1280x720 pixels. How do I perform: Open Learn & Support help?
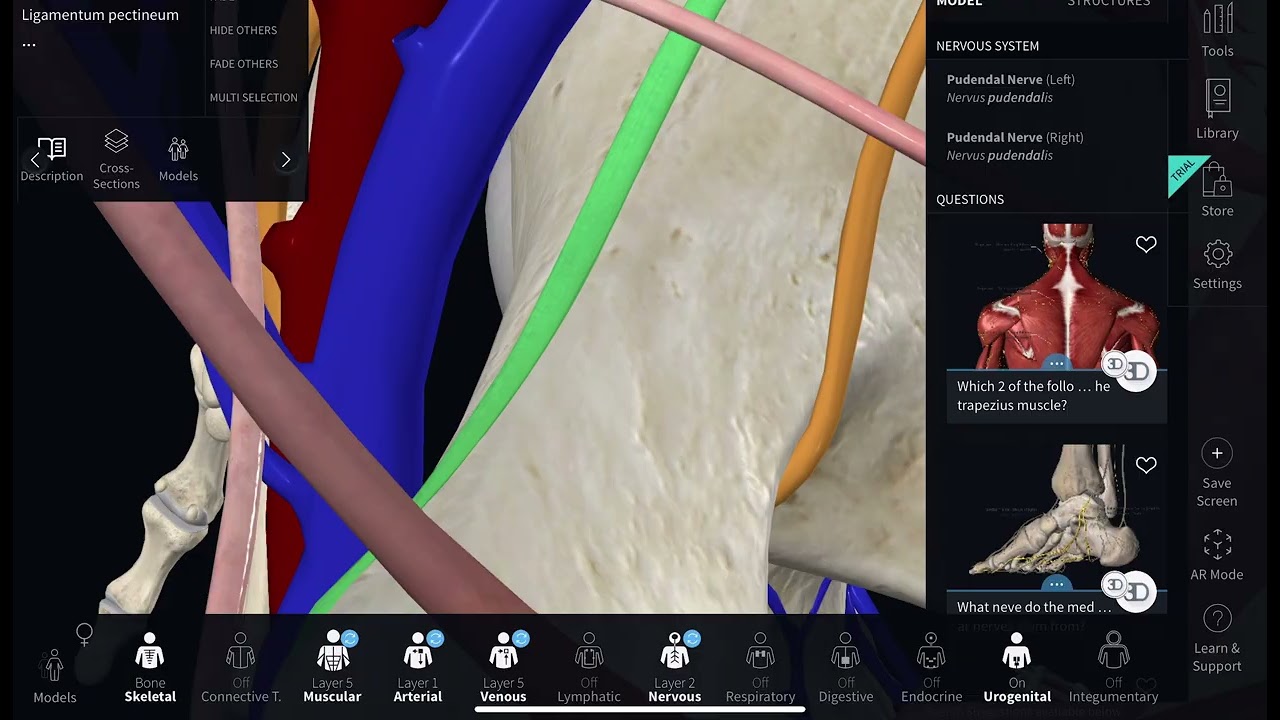1217,638
